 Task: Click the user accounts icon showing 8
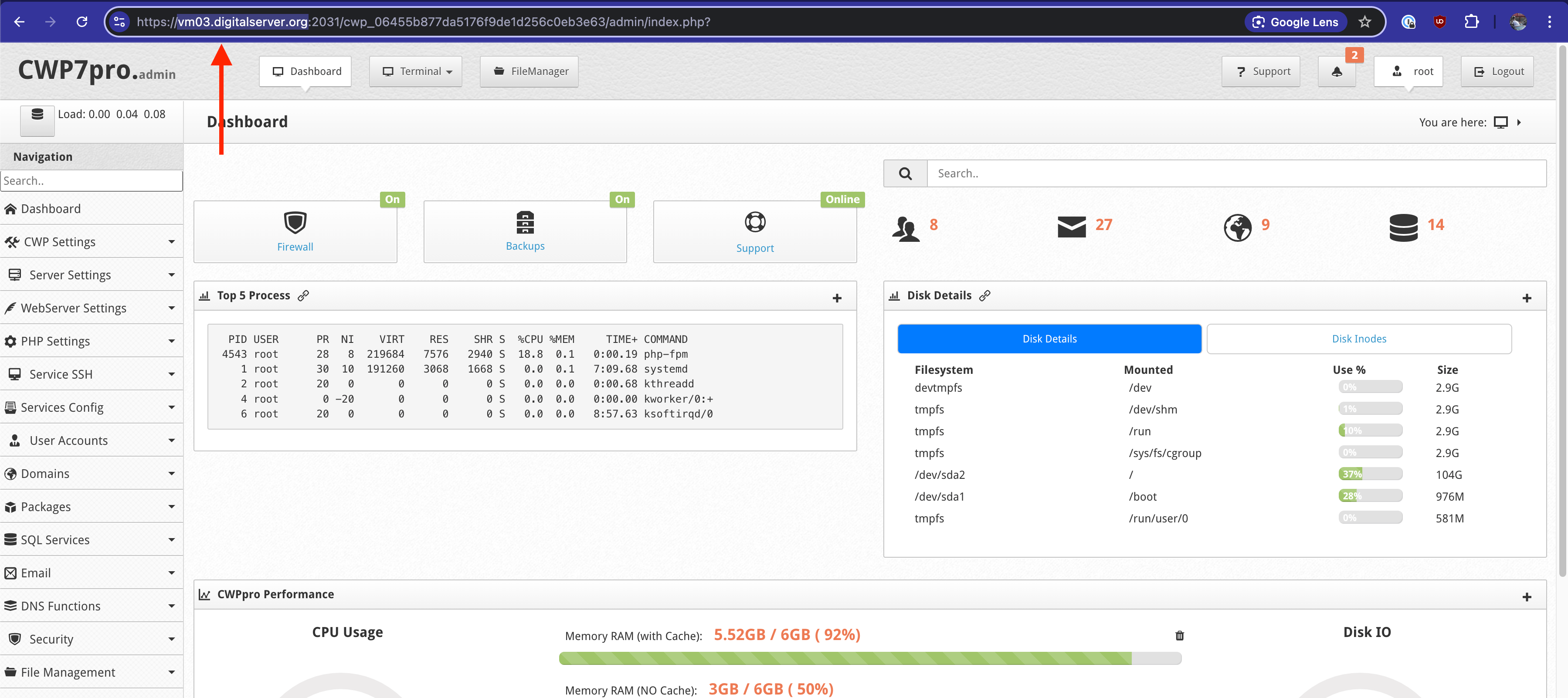906,229
